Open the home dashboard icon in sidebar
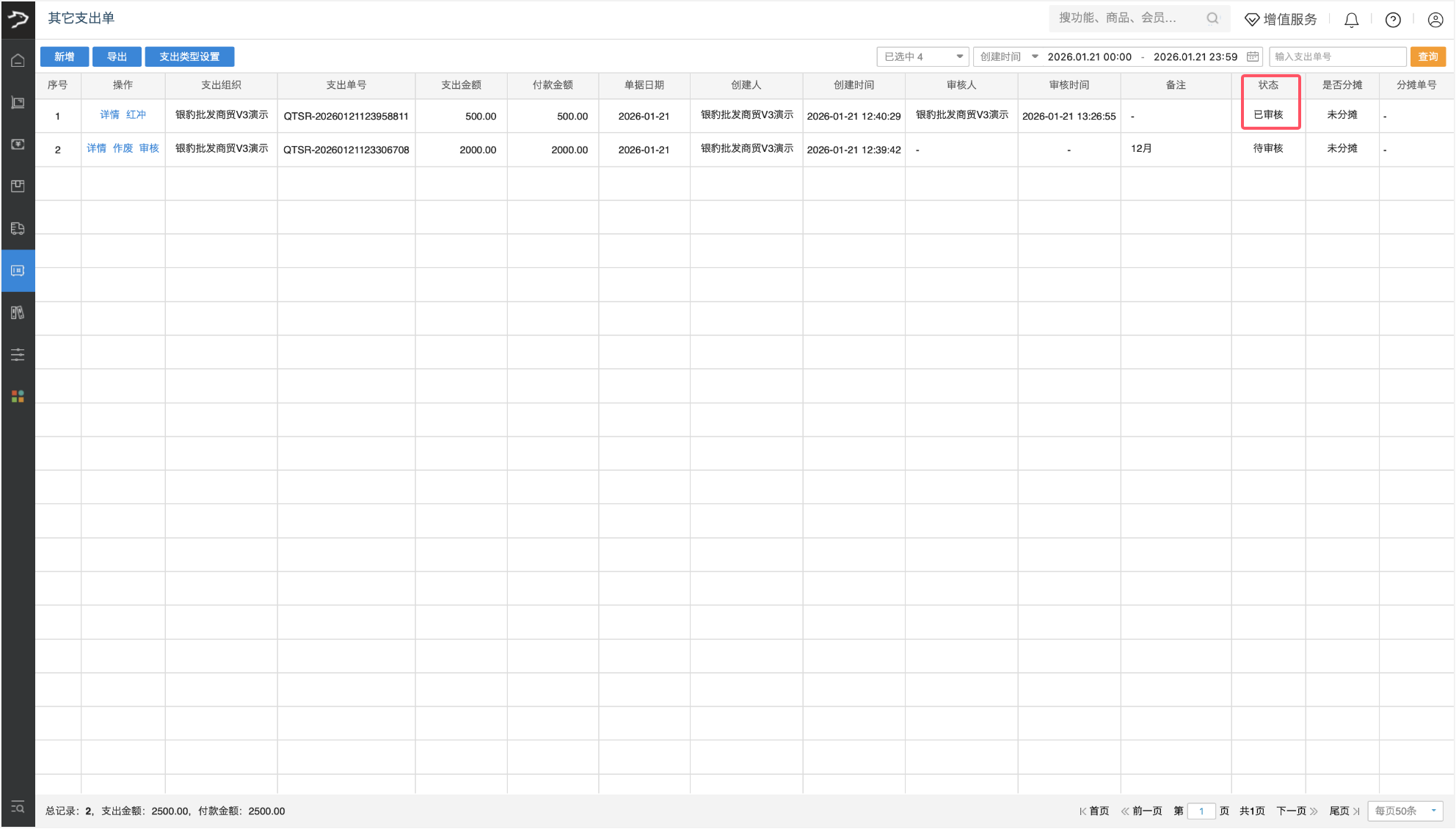1456x829 pixels. click(x=18, y=60)
